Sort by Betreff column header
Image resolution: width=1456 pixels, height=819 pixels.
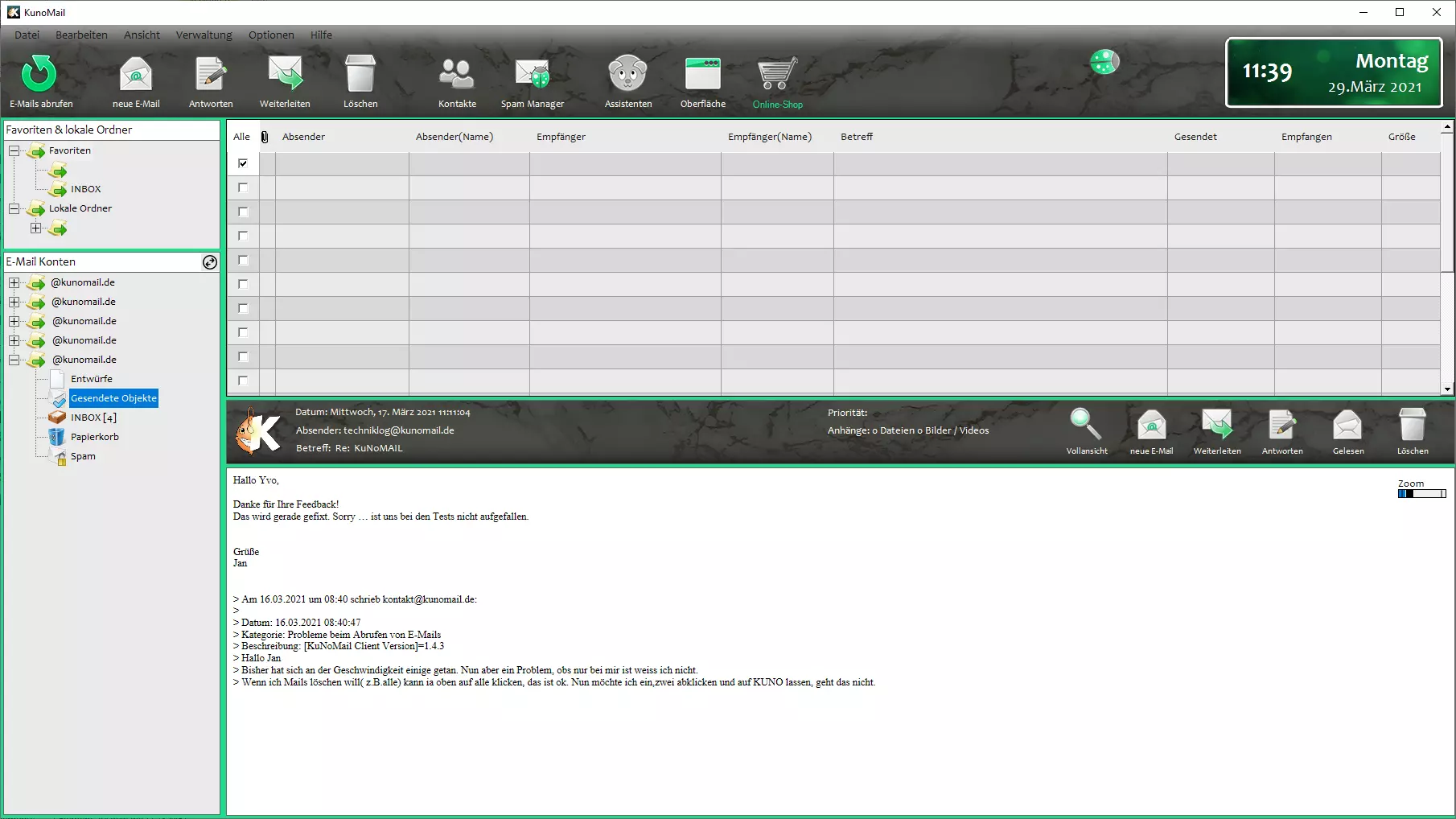tap(857, 137)
